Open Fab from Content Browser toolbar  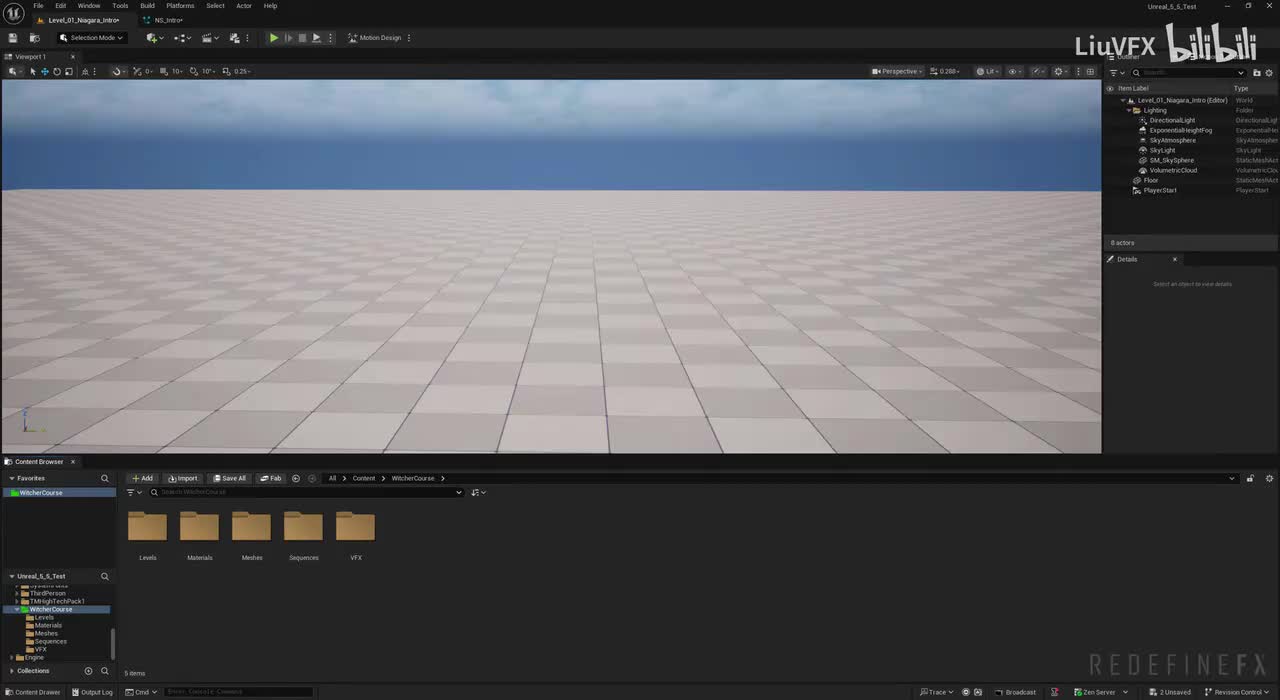tap(271, 478)
